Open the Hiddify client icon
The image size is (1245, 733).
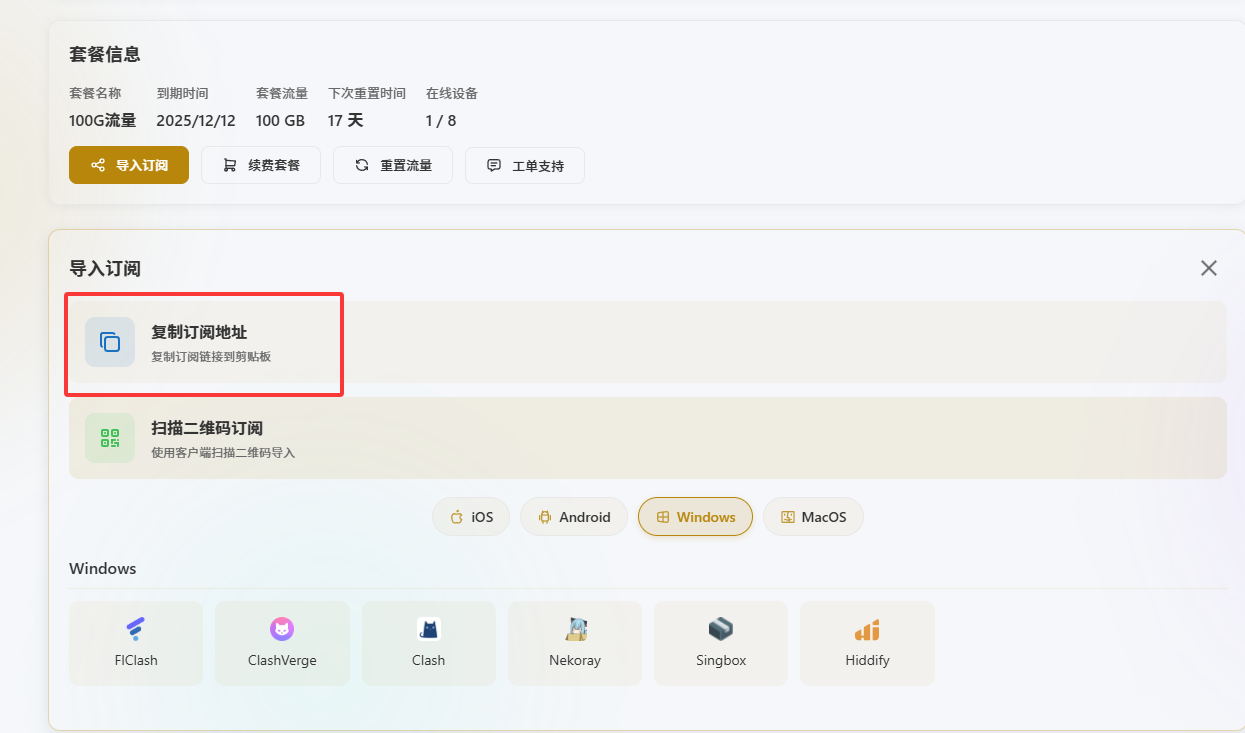(x=867, y=630)
